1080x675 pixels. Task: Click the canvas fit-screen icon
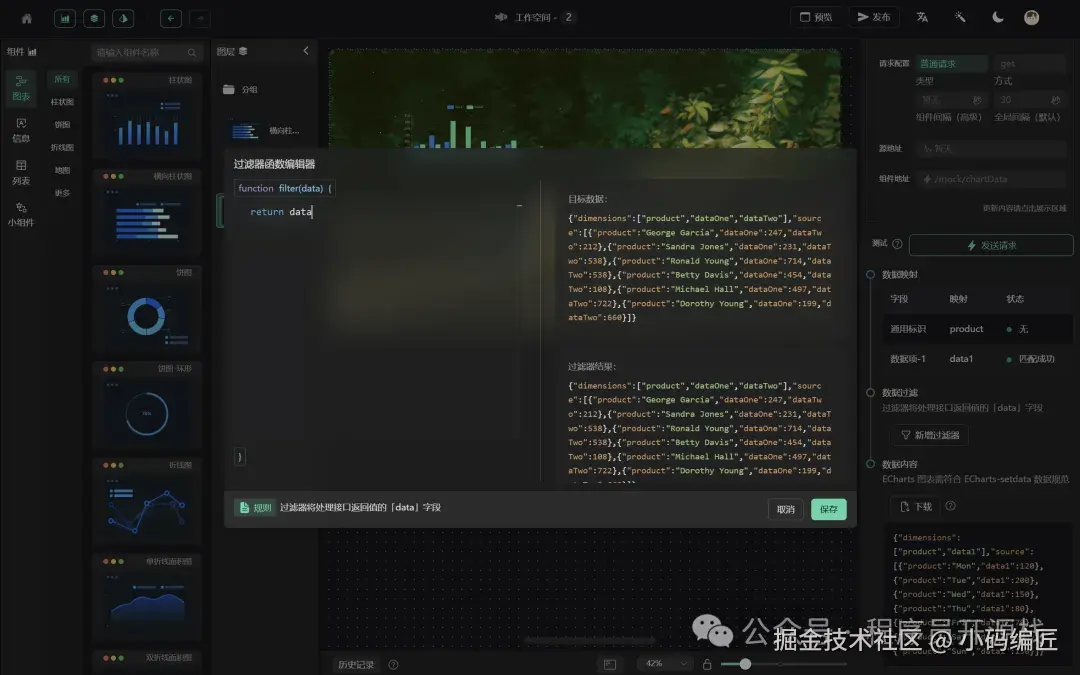(x=610, y=665)
